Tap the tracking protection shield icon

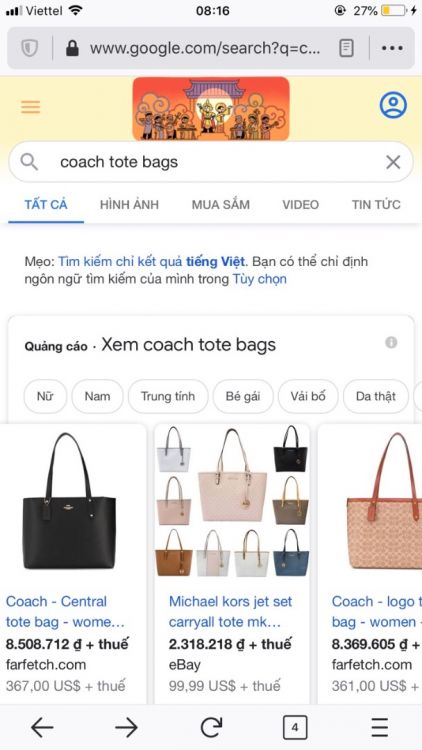[30, 48]
